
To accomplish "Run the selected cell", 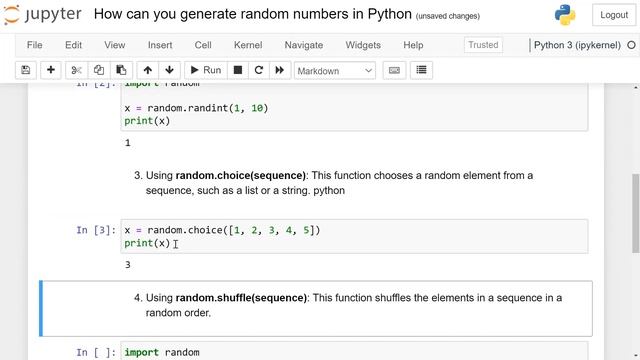I will tap(206, 70).
